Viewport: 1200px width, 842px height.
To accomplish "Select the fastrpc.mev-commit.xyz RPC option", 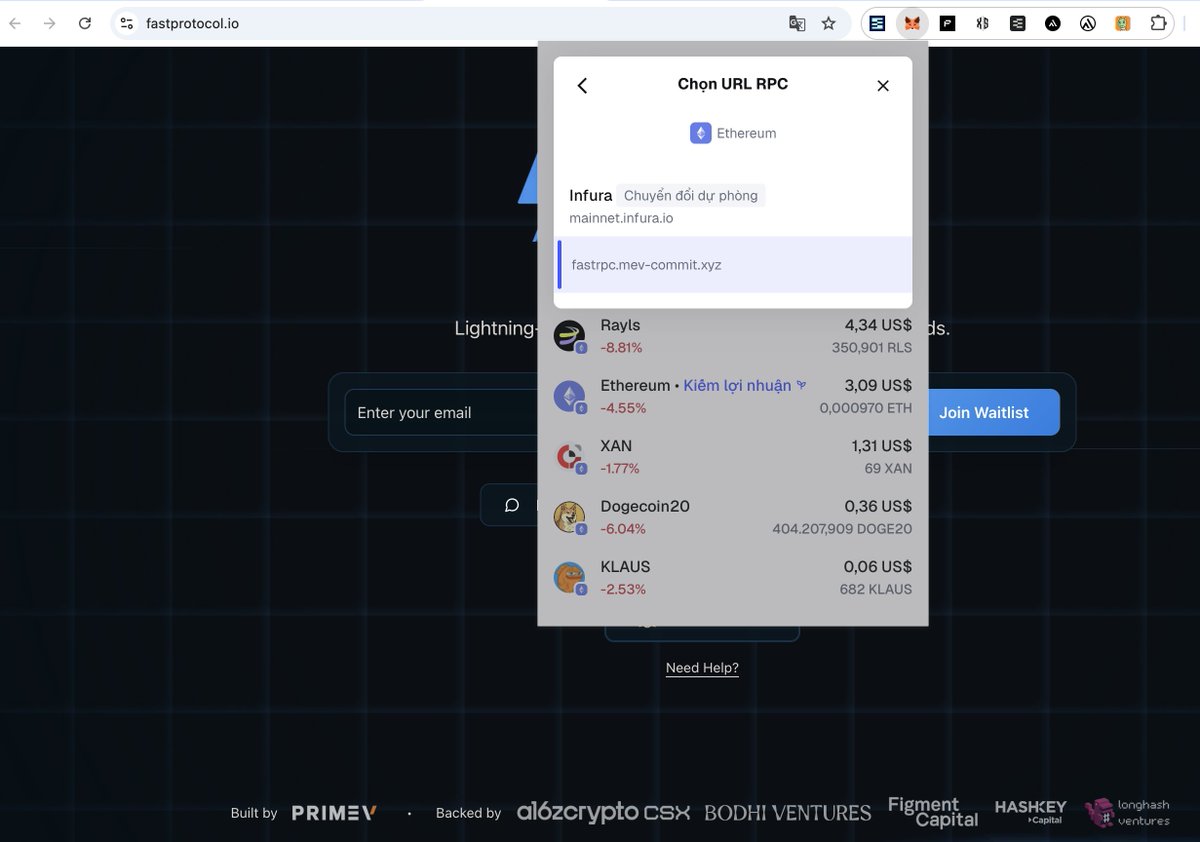I will click(733, 265).
